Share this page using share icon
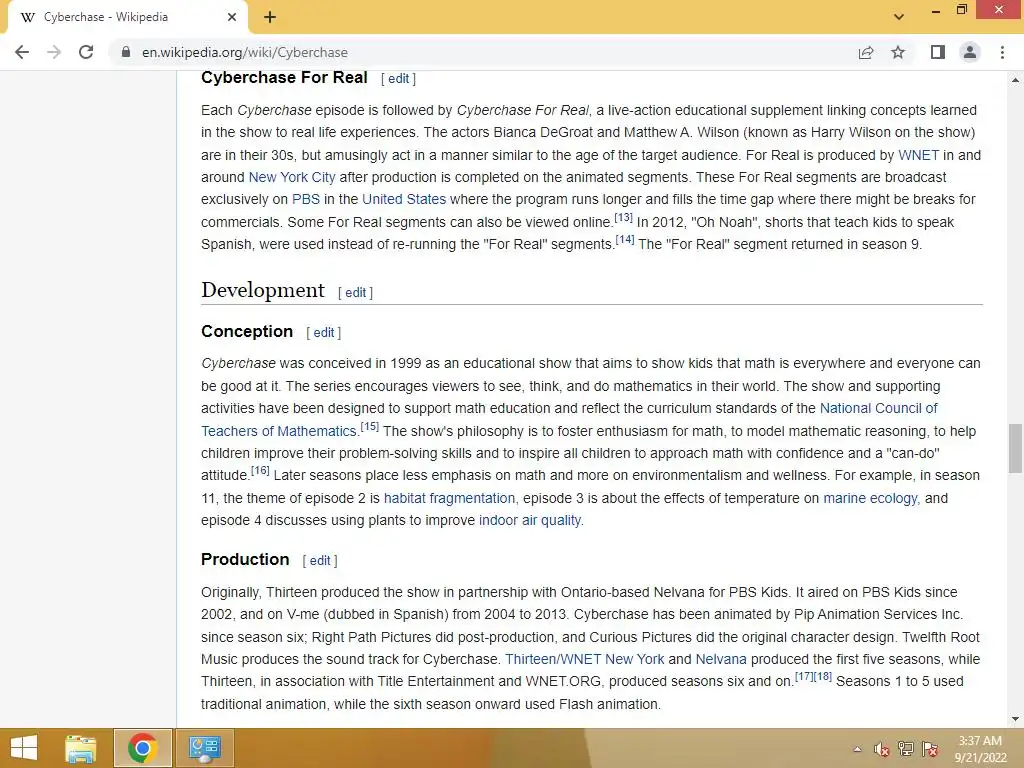Screen dimensions: 1024x768 click(866, 52)
